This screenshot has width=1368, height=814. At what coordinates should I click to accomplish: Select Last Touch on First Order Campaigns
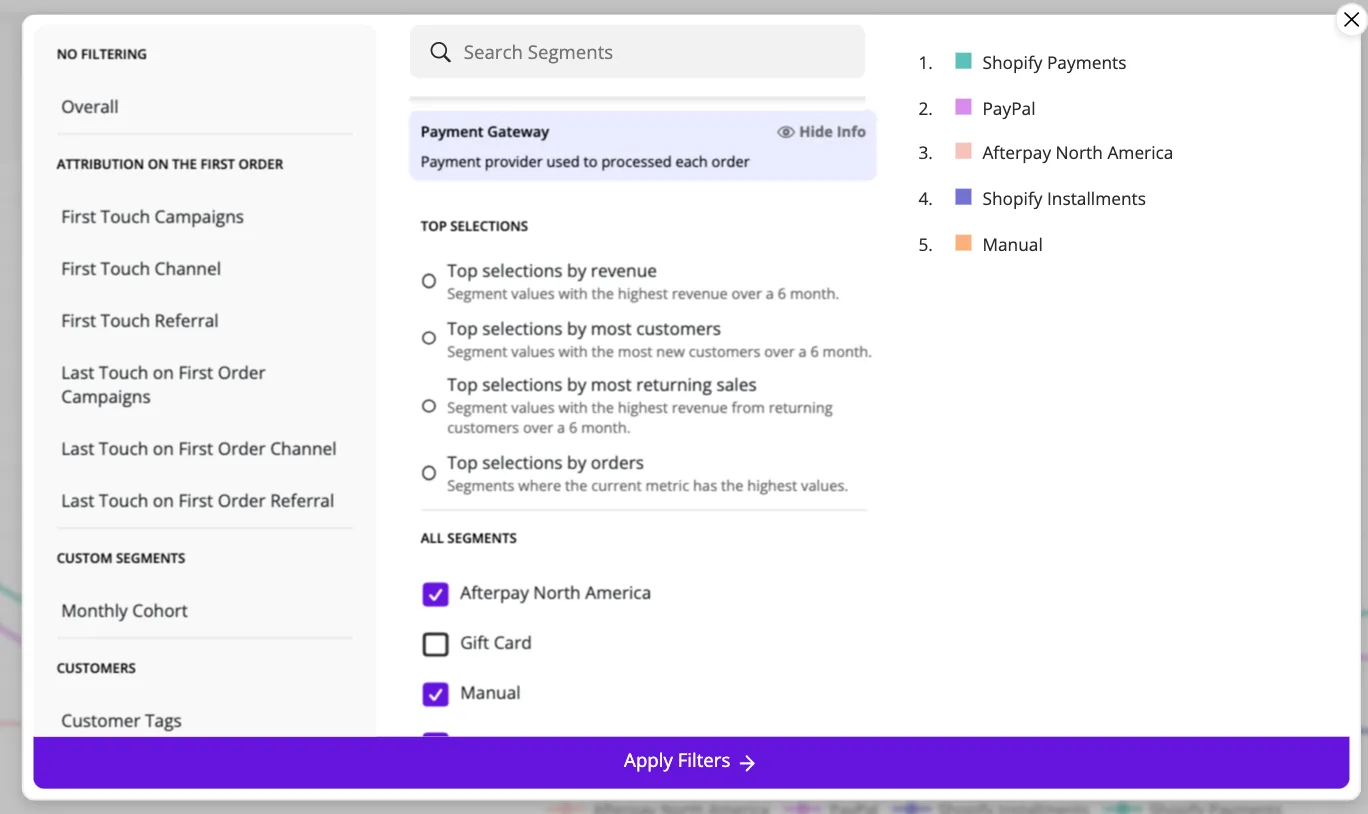[x=163, y=385]
